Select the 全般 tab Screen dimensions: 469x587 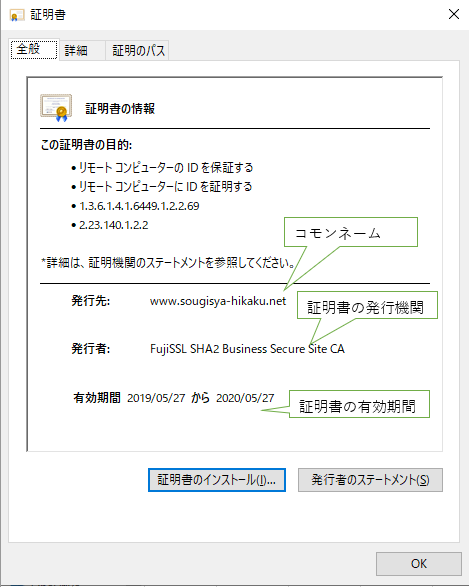click(34, 49)
